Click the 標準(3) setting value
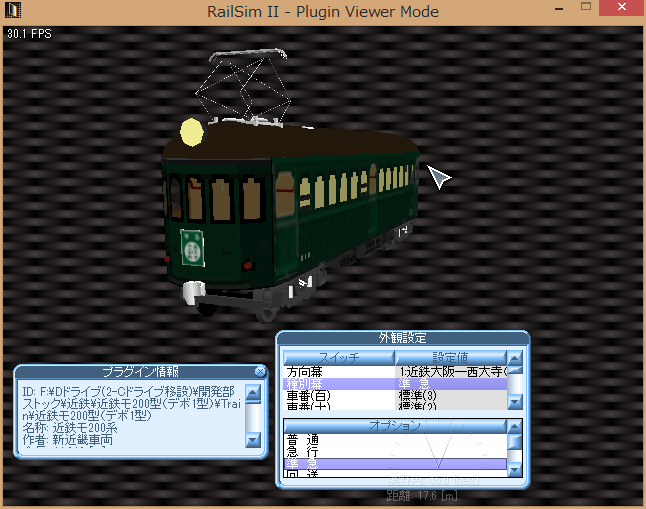 [417, 396]
